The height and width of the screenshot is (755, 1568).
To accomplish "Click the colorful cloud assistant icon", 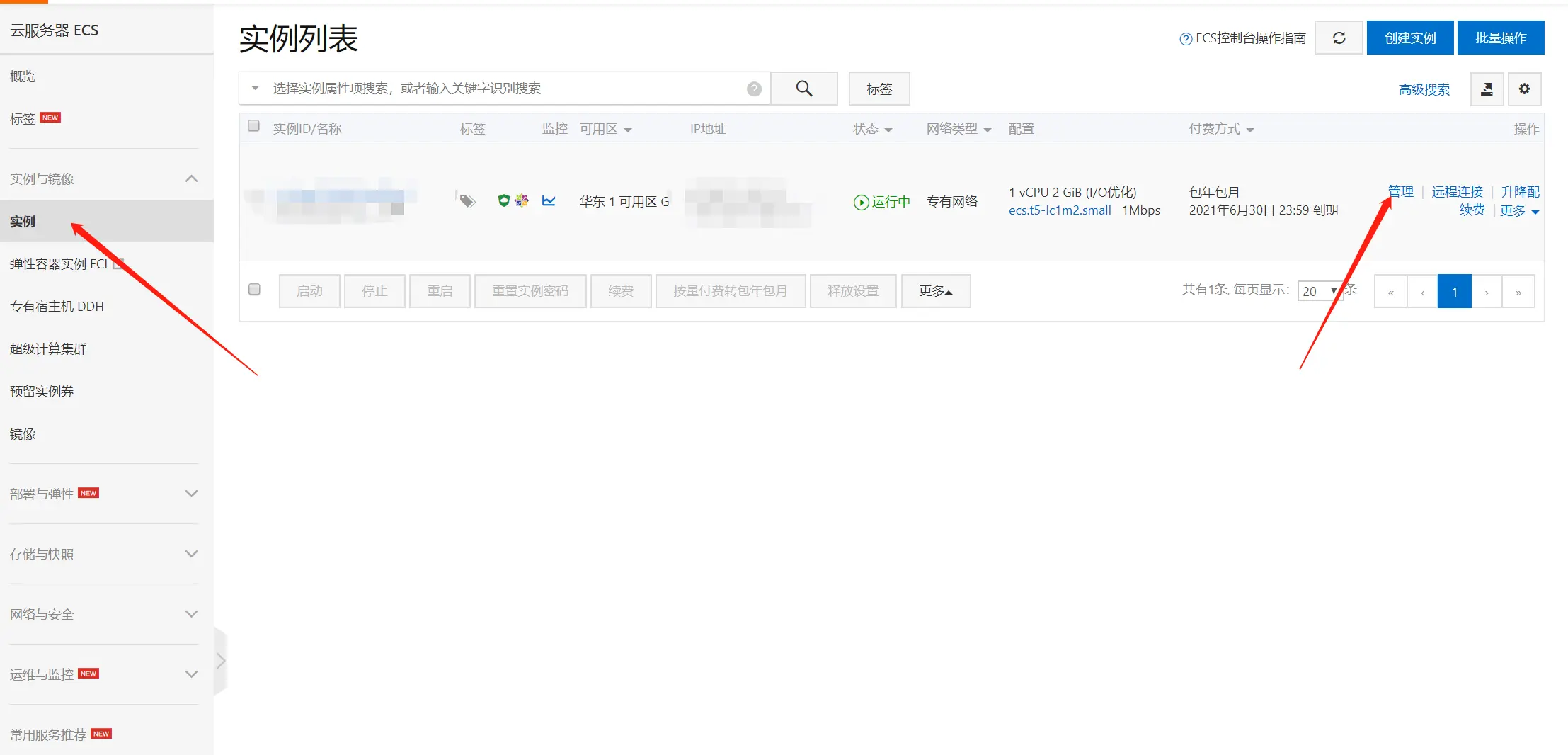I will [522, 200].
